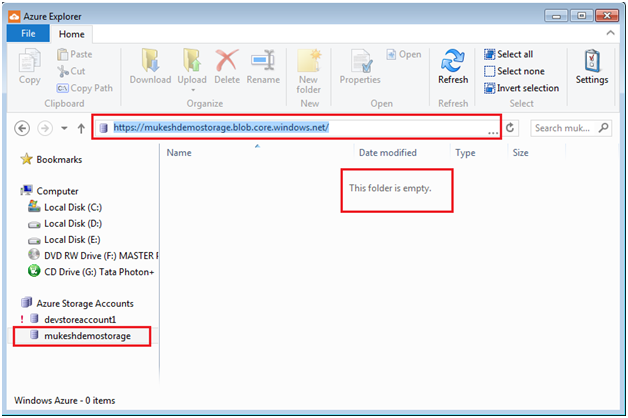This screenshot has width=628, height=418.
Task: Open the File menu tab
Action: pos(28,34)
